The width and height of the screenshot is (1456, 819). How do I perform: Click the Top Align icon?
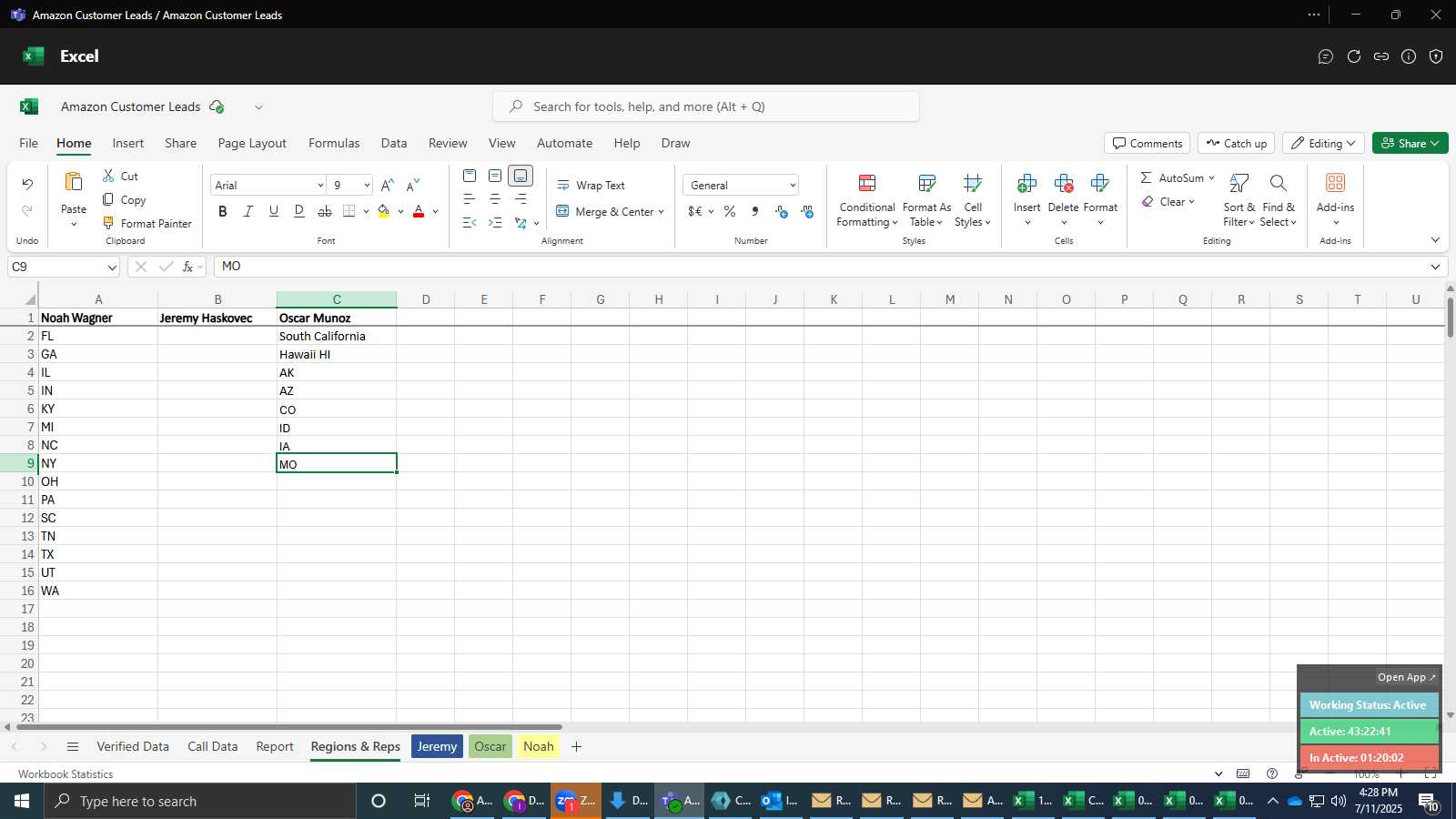coord(470,176)
